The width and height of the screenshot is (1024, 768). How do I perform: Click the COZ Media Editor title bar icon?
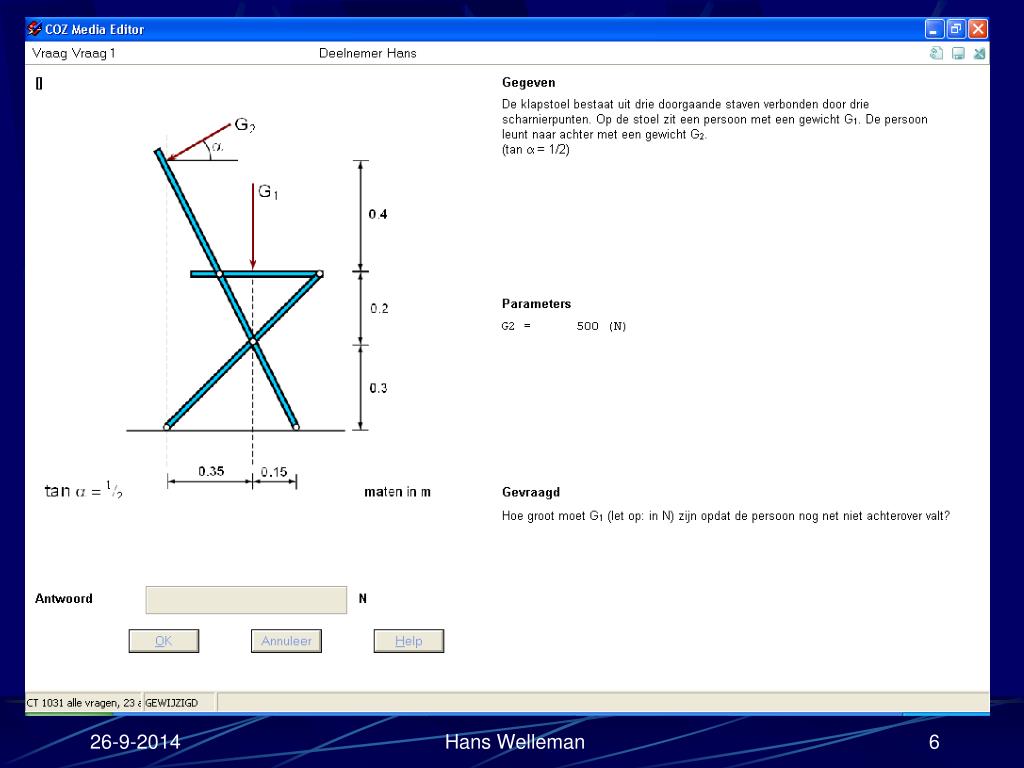click(x=35, y=29)
